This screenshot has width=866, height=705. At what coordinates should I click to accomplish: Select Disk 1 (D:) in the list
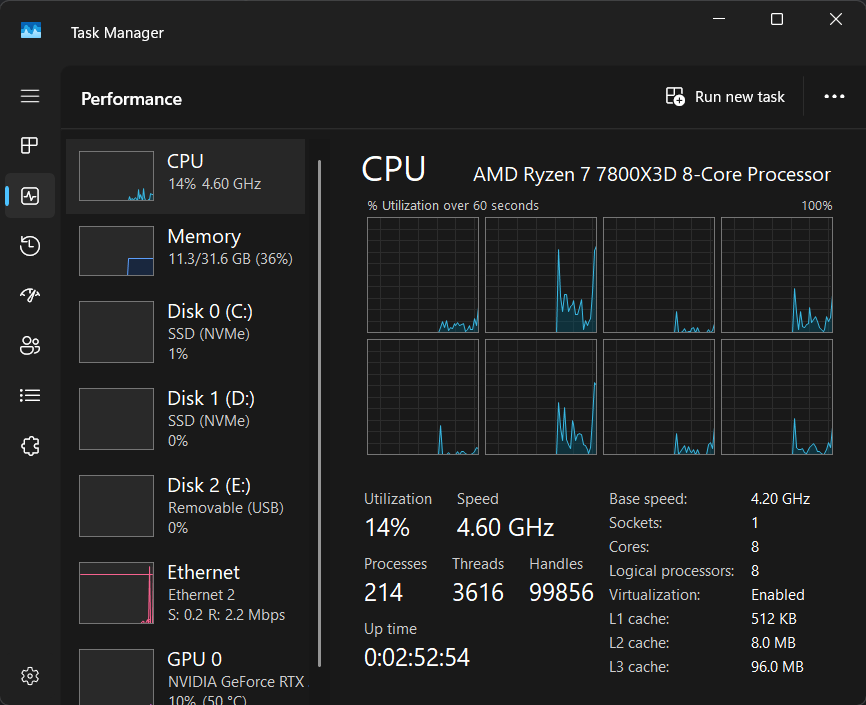186,419
